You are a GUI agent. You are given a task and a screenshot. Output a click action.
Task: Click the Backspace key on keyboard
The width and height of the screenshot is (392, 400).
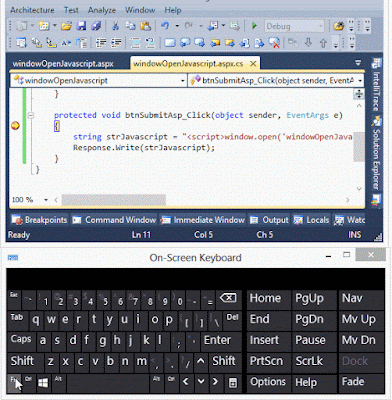click(x=229, y=300)
